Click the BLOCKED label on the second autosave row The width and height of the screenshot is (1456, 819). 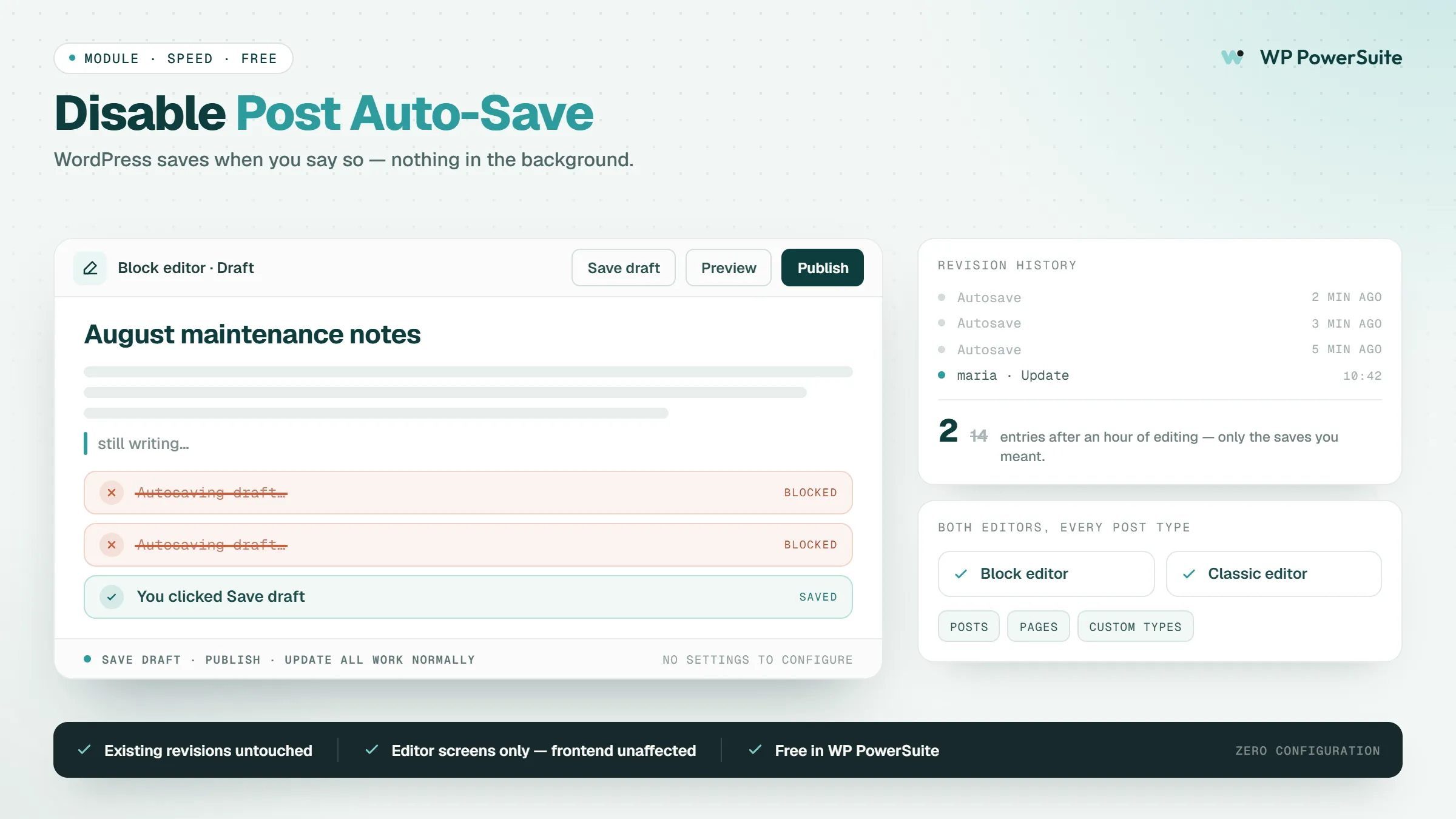click(x=811, y=545)
